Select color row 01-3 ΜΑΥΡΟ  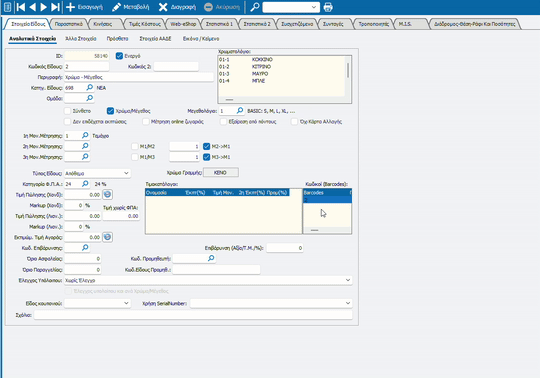[281, 74]
